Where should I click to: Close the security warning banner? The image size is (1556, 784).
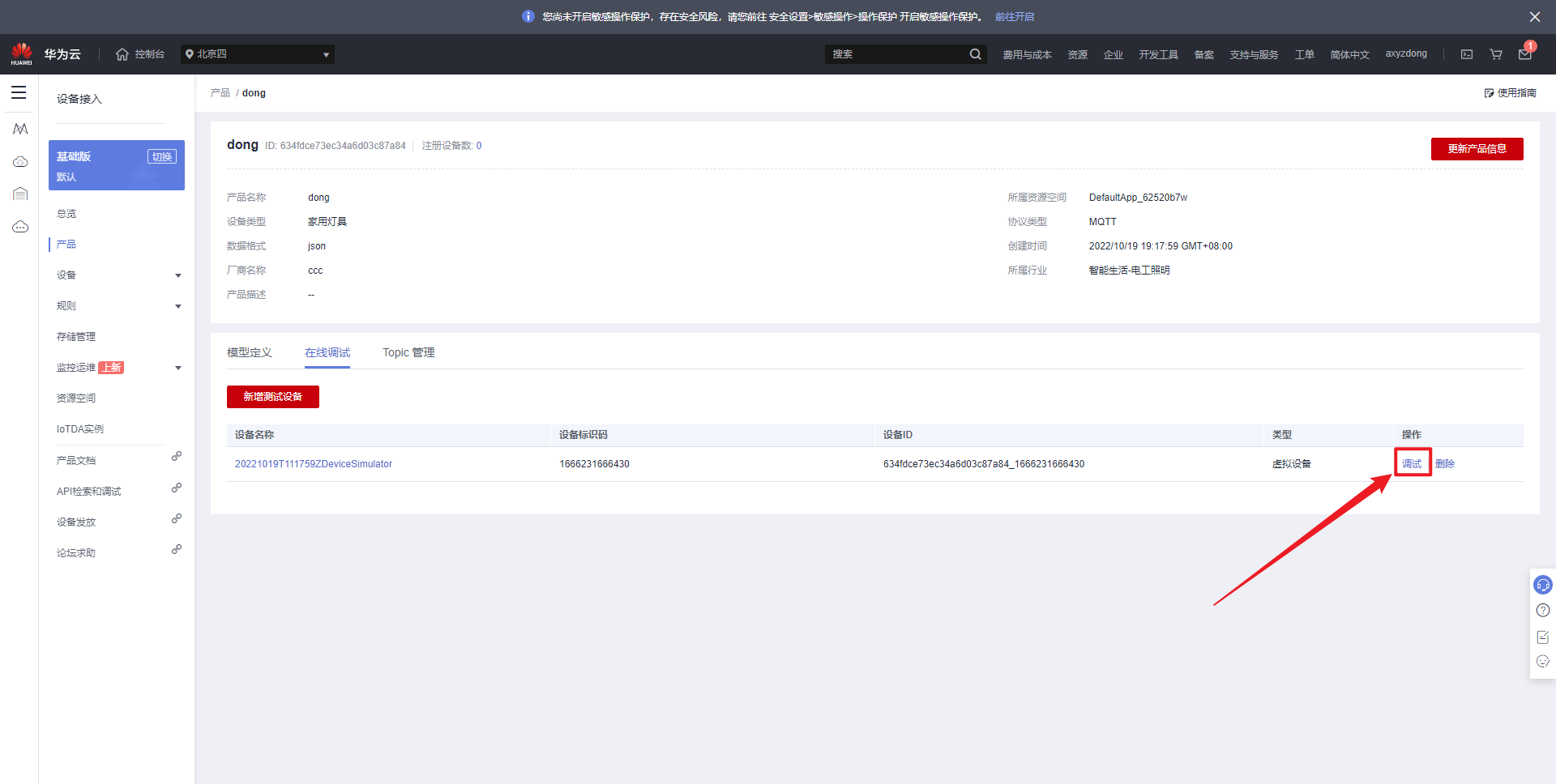(x=1535, y=17)
